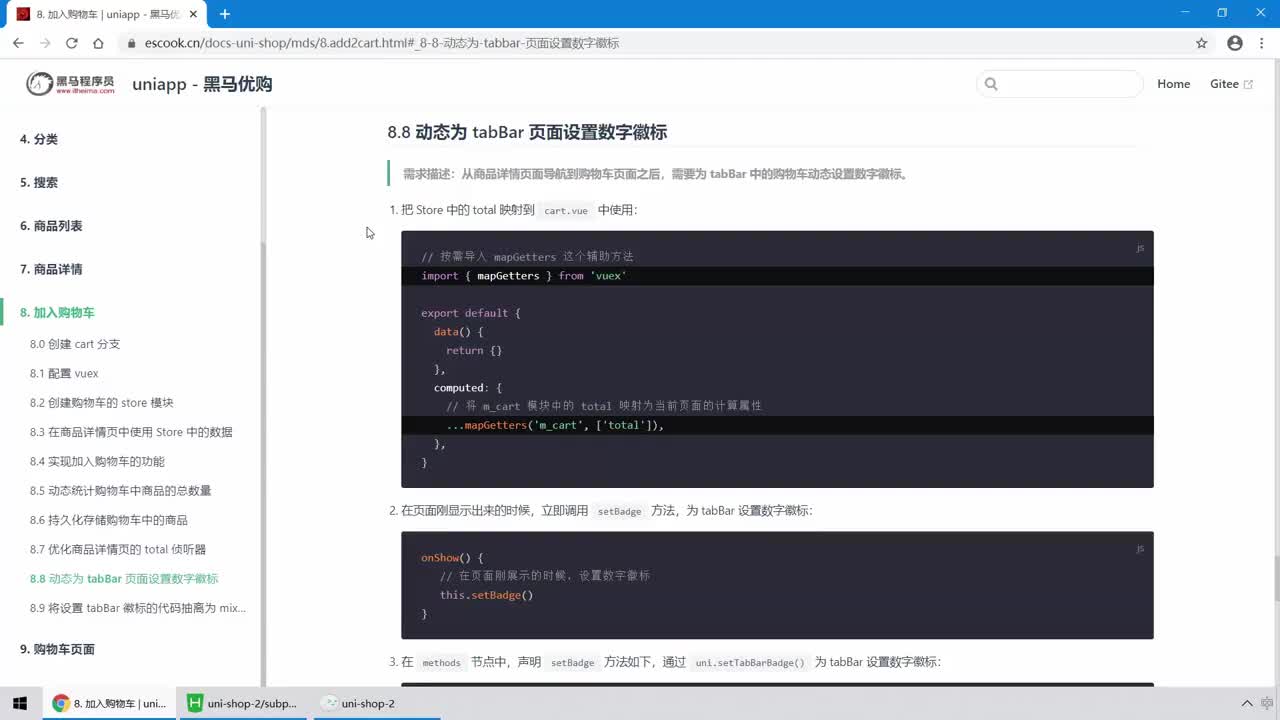The height and width of the screenshot is (720, 1280).
Task: Click the search magnifier icon in the docs header
Action: pos(991,84)
